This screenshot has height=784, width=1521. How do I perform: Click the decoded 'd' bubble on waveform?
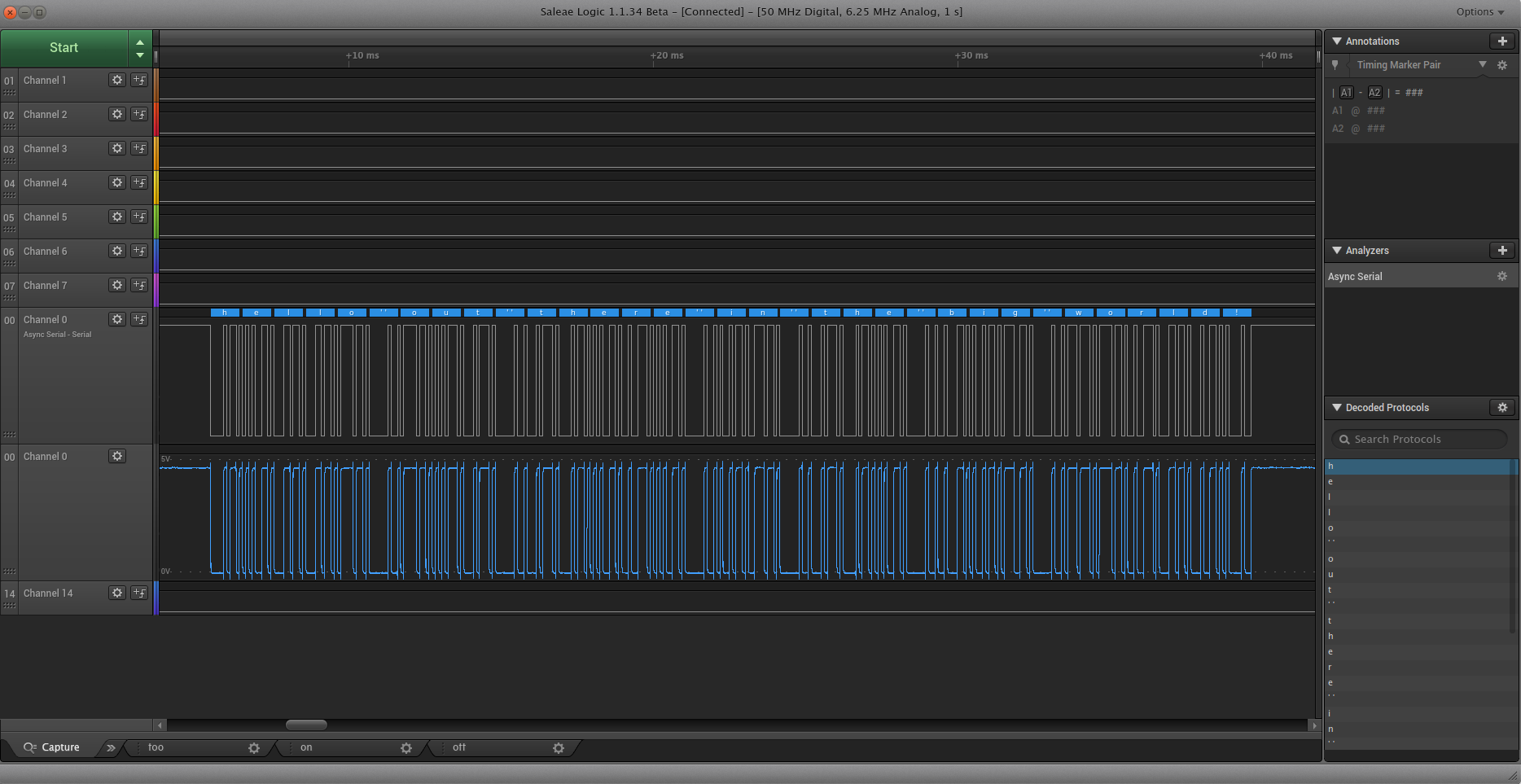(1205, 313)
